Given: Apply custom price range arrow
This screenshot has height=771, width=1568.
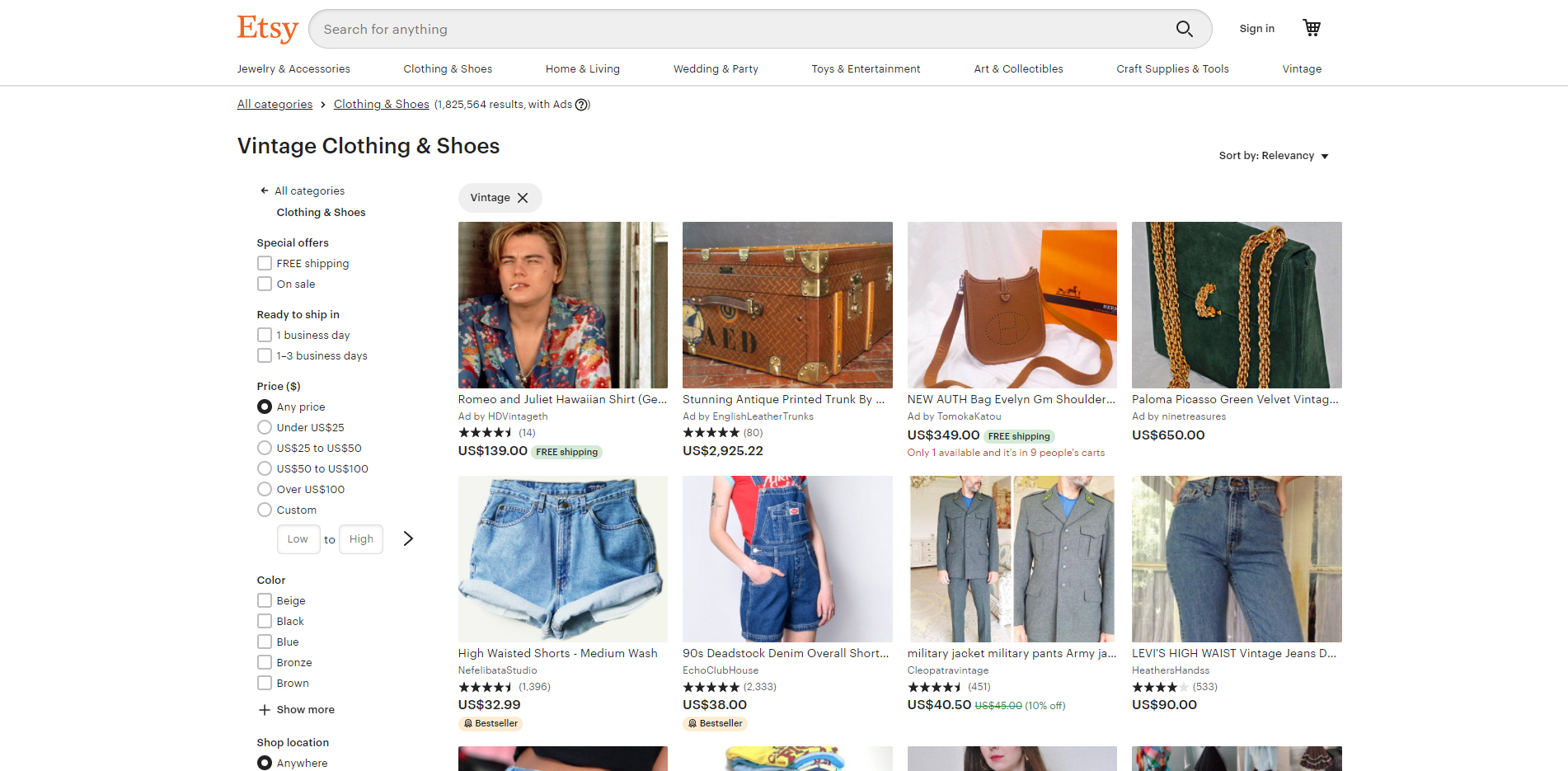Looking at the screenshot, I should coord(408,538).
